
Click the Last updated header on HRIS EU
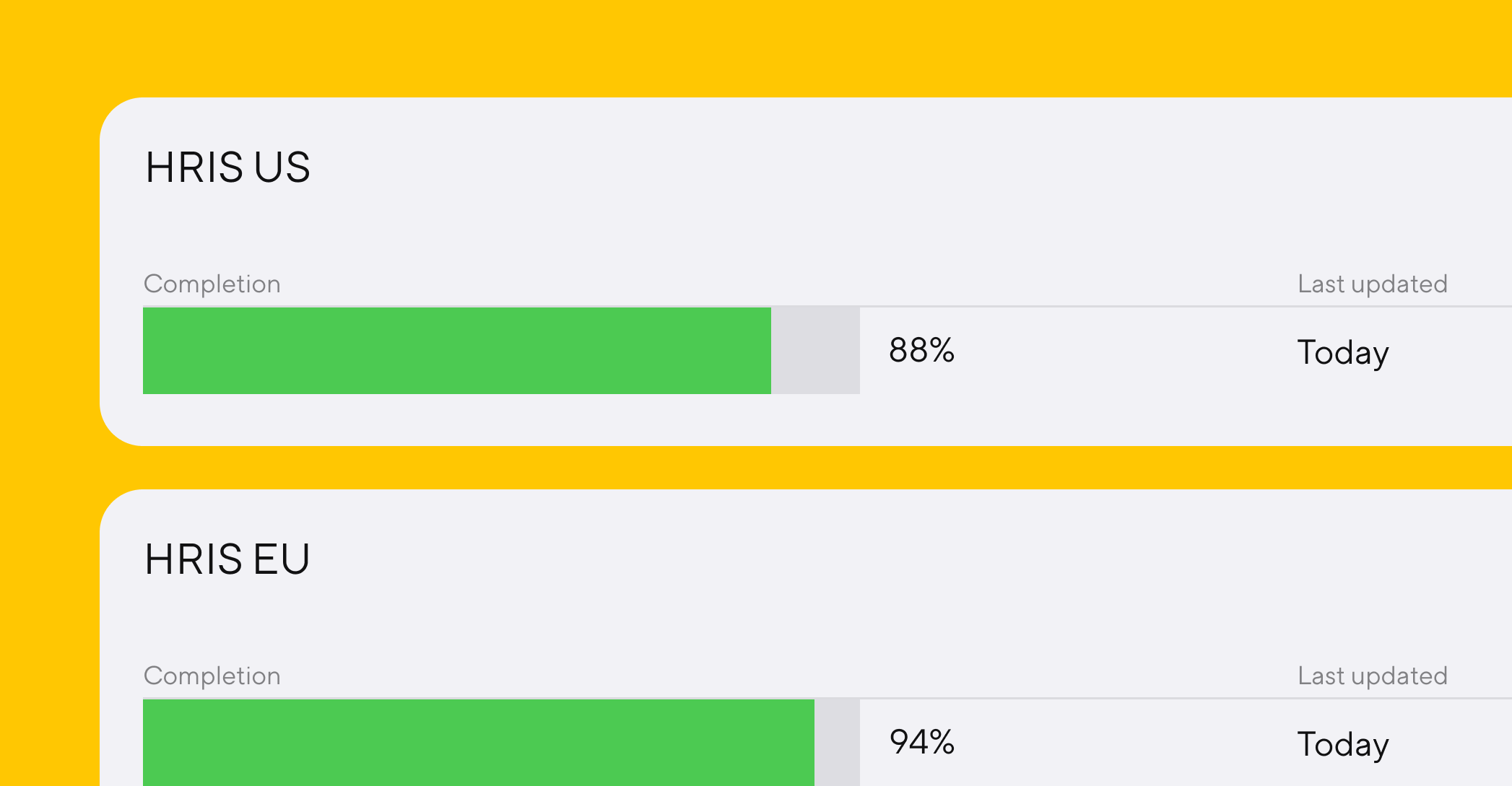(1372, 676)
